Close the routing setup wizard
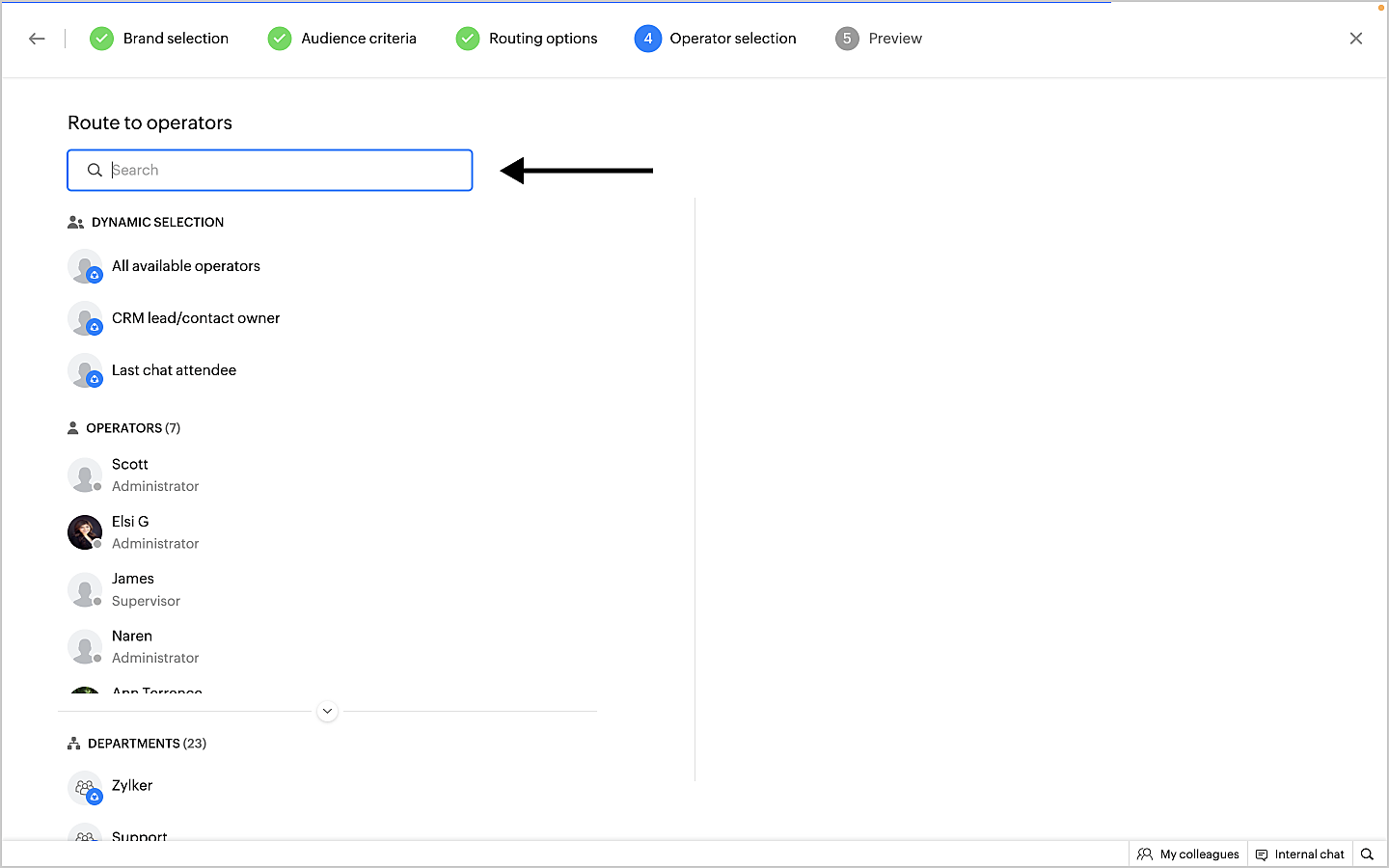Screen dimensions: 1389x868 pyautogui.click(x=1356, y=39)
